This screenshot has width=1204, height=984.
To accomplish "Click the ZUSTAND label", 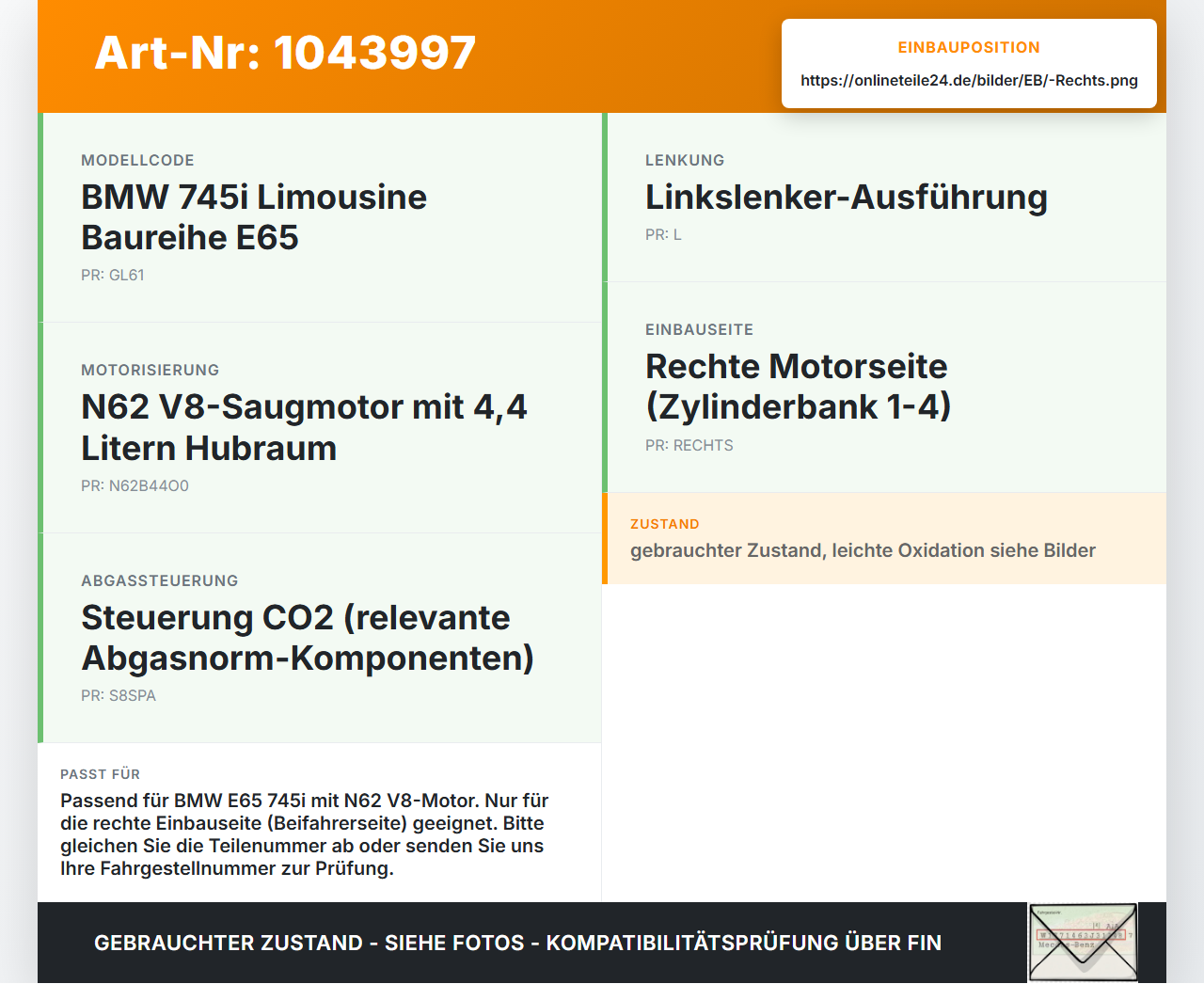I will [x=665, y=525].
